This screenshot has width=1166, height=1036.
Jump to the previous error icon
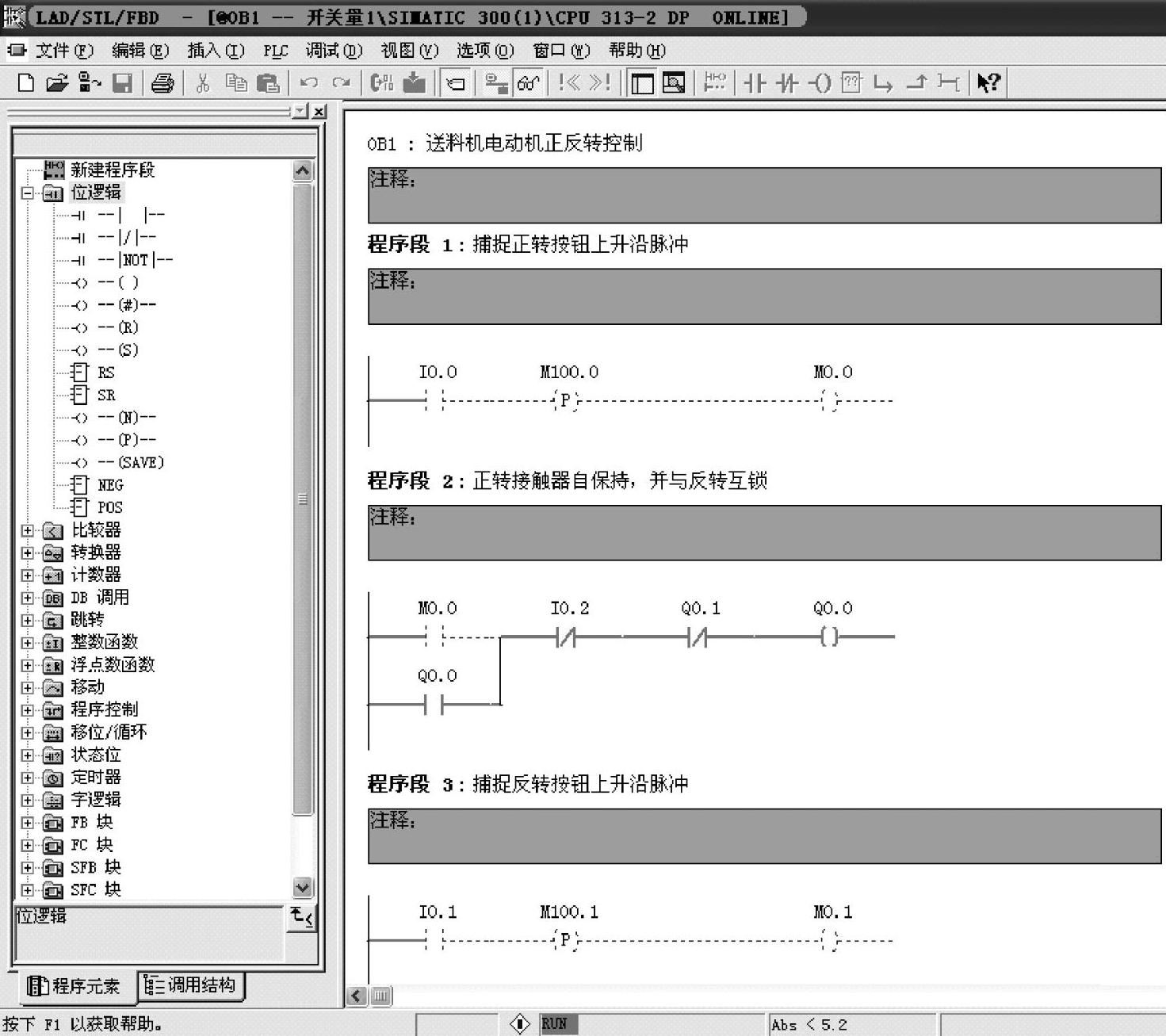click(569, 82)
